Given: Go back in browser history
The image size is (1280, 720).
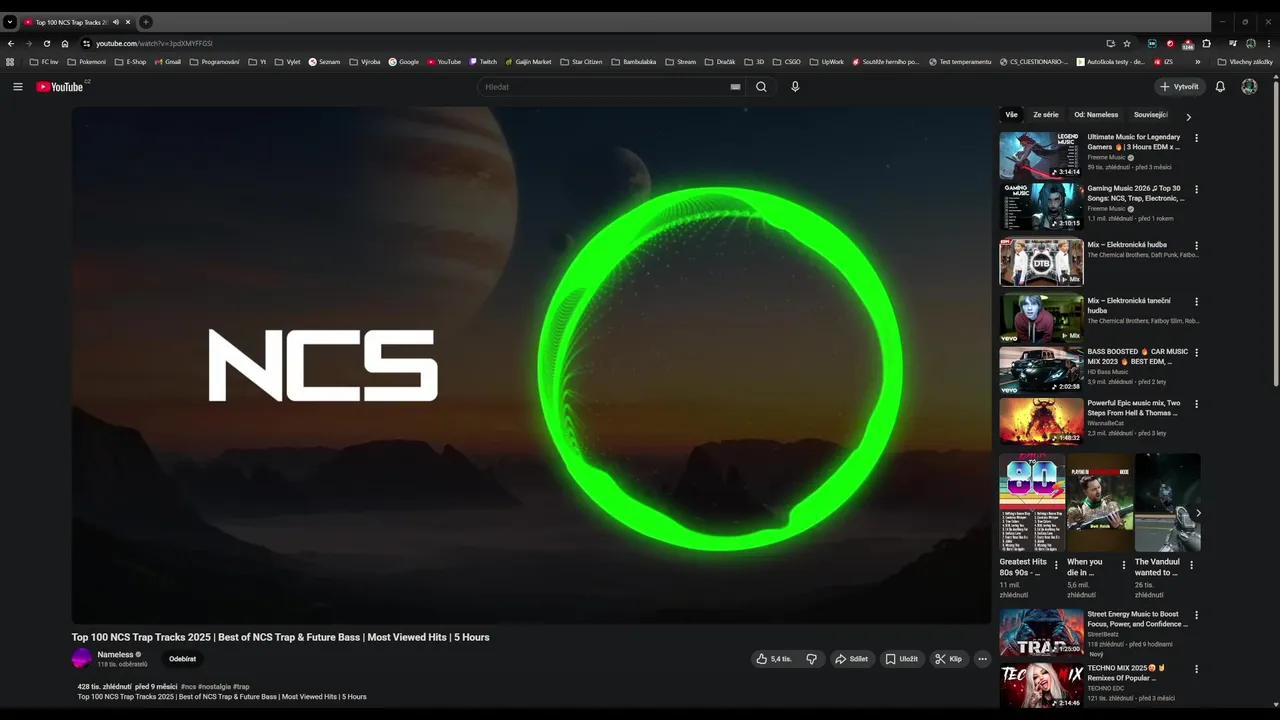Looking at the screenshot, I should click(11, 43).
